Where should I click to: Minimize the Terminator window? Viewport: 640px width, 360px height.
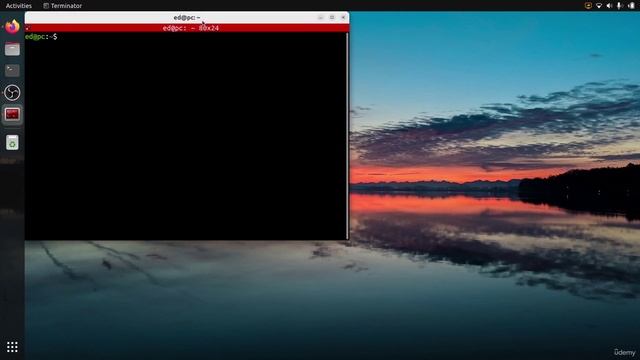click(320, 18)
